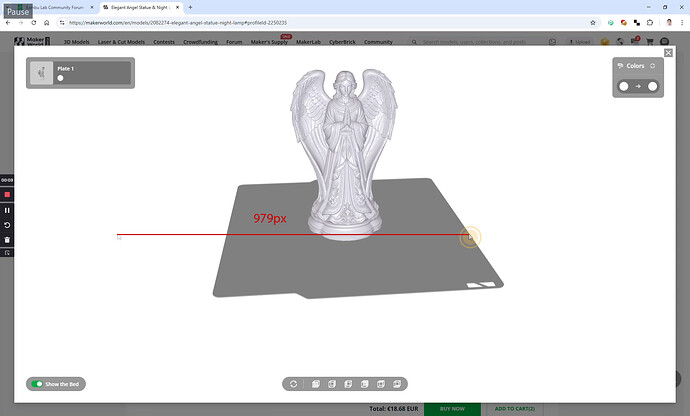Toggle the Show the Bed switch
Image resolution: width=690 pixels, height=416 pixels.
click(x=37, y=384)
